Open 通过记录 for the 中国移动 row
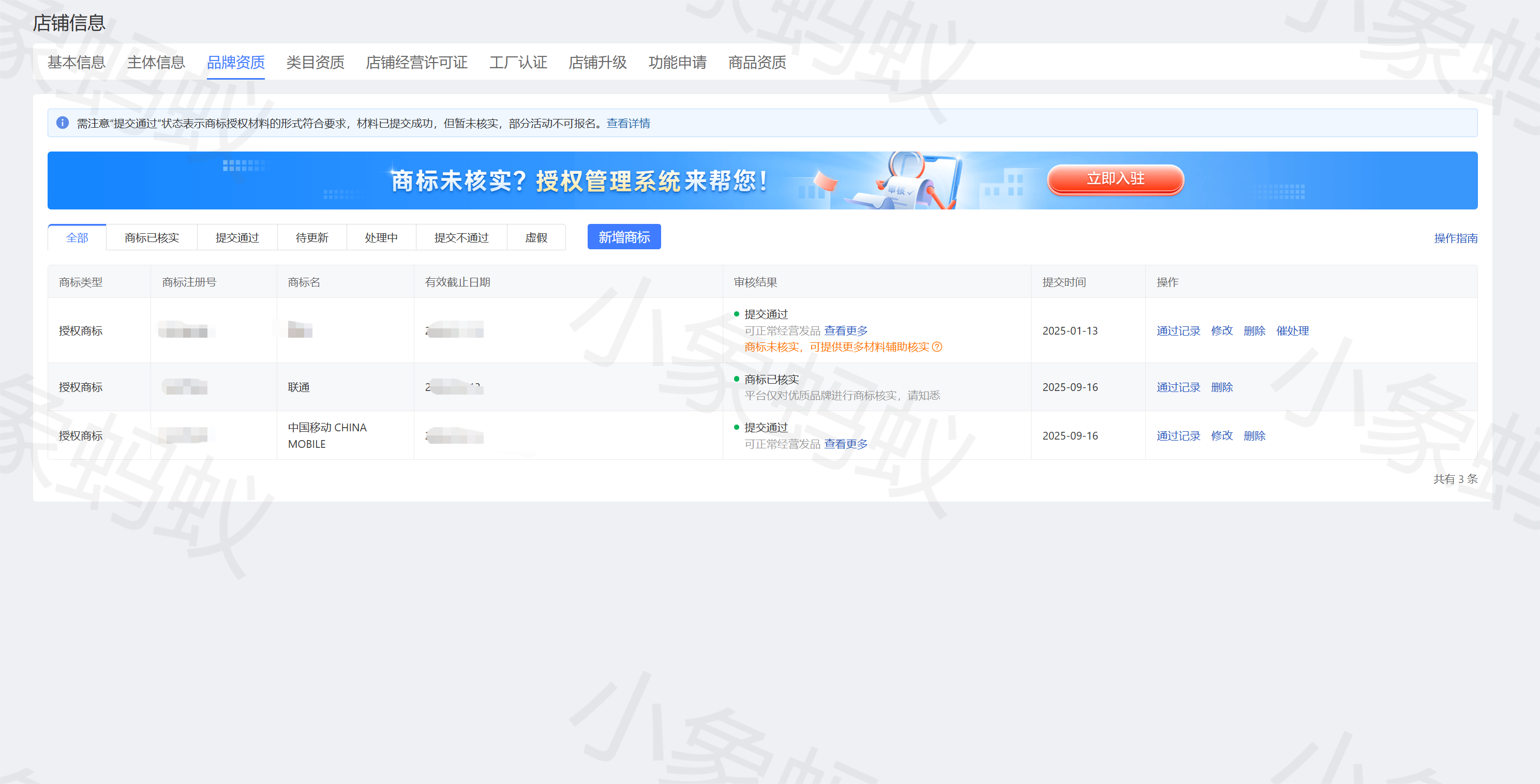 pyautogui.click(x=1178, y=435)
